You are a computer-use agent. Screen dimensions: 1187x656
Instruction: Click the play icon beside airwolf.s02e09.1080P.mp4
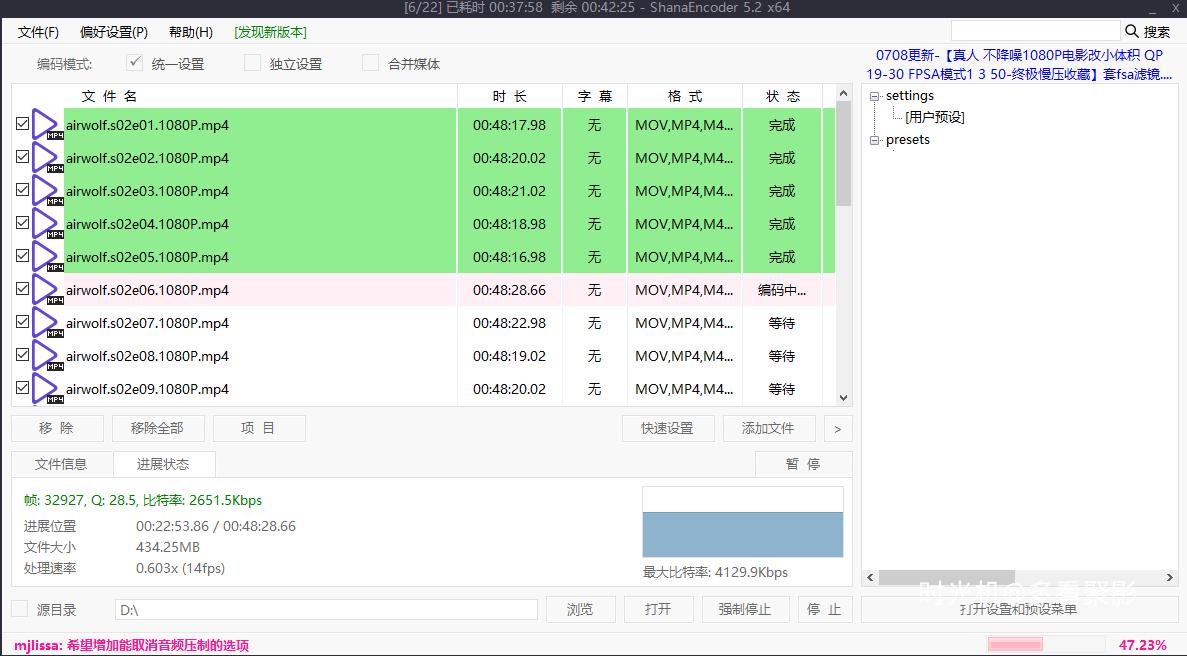click(x=44, y=387)
